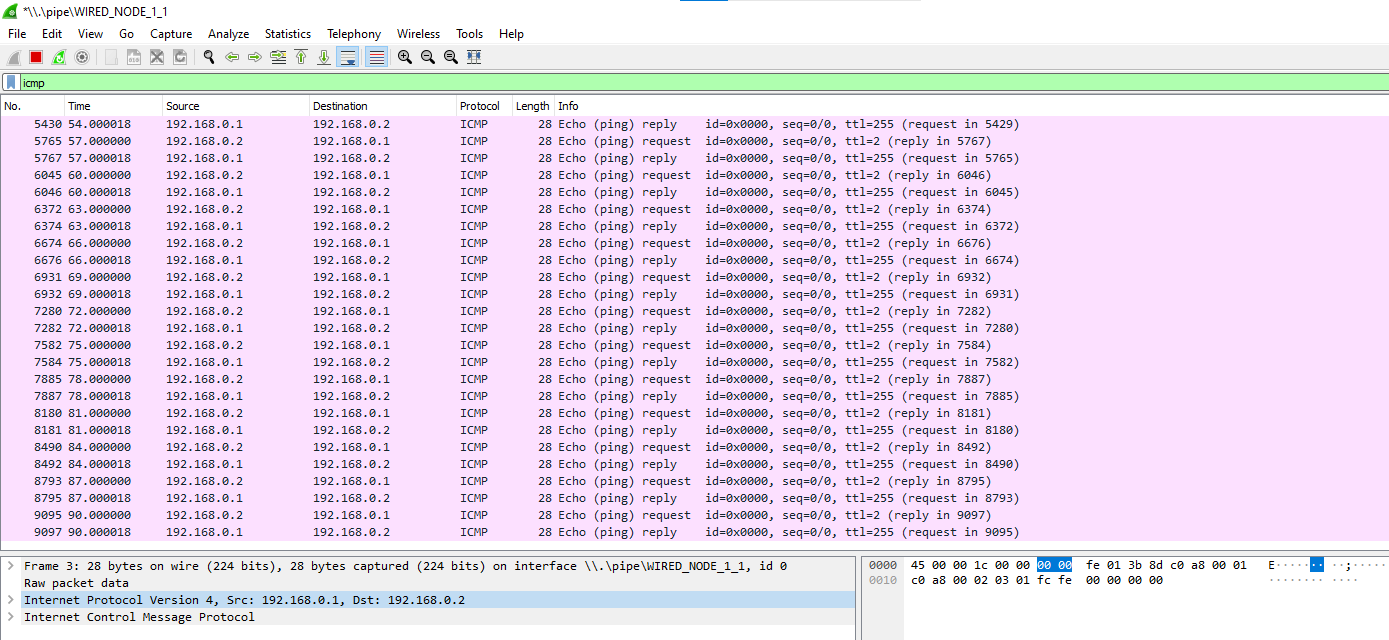Open the Go menu
1389x640 pixels.
126,33
